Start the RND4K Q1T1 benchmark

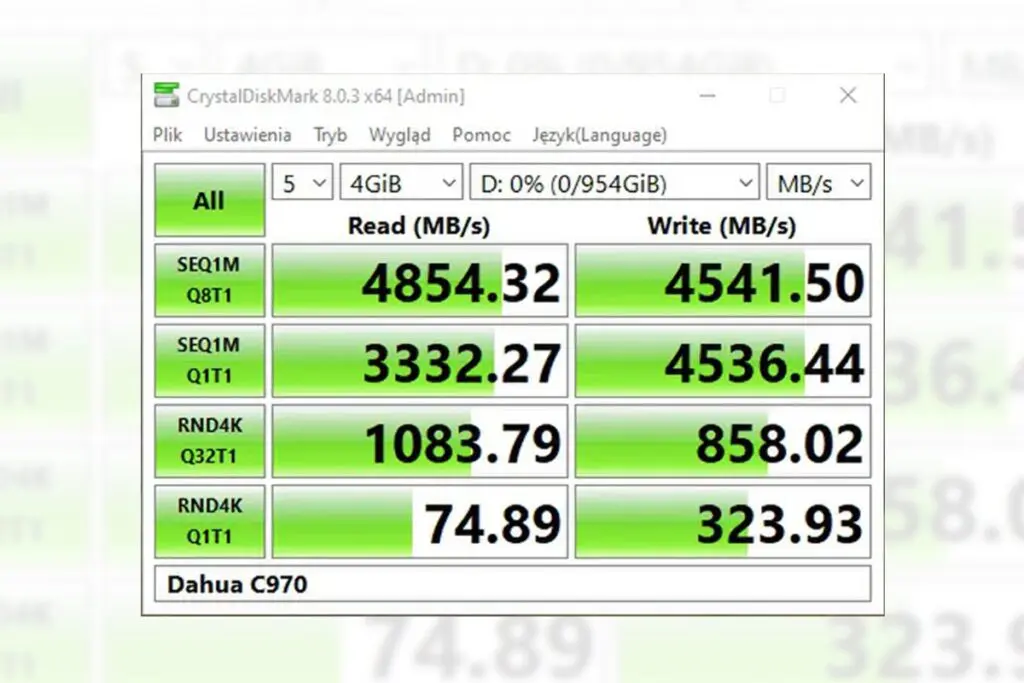pyautogui.click(x=209, y=520)
